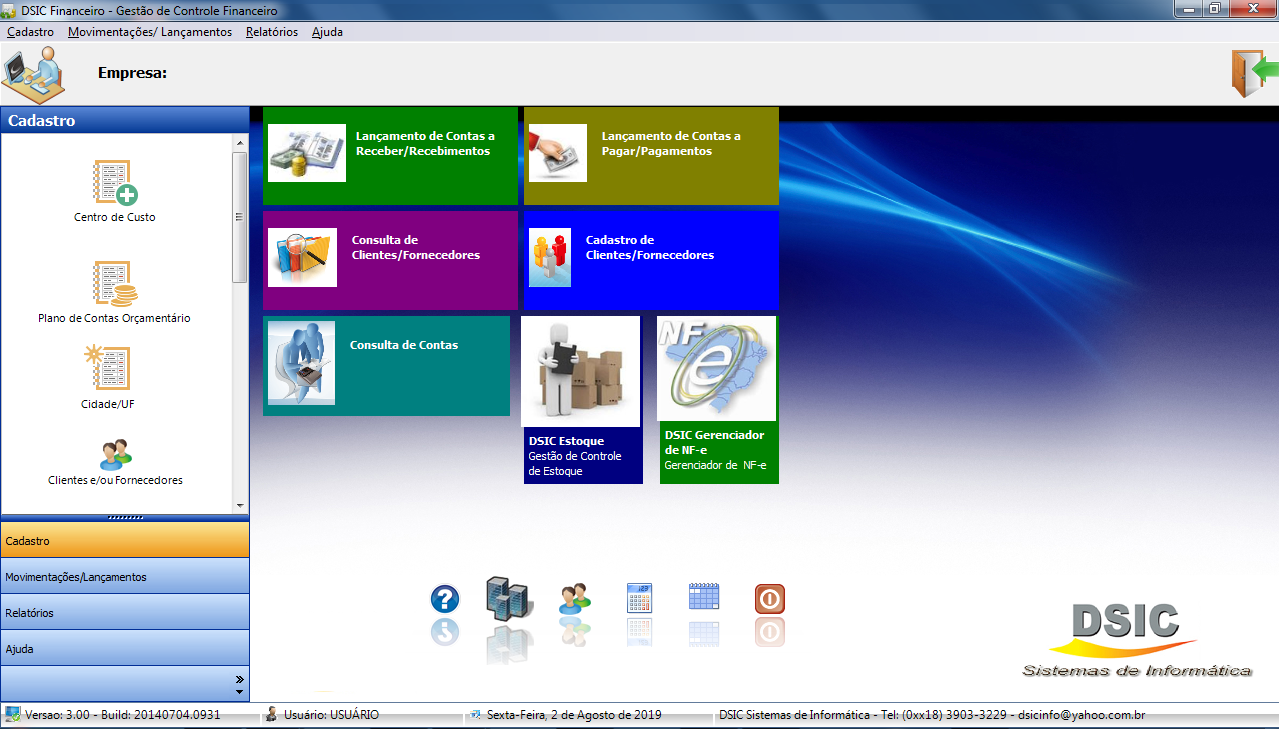Open Plano de Contas Orçamentário
This screenshot has height=729, width=1279.
tap(115, 292)
